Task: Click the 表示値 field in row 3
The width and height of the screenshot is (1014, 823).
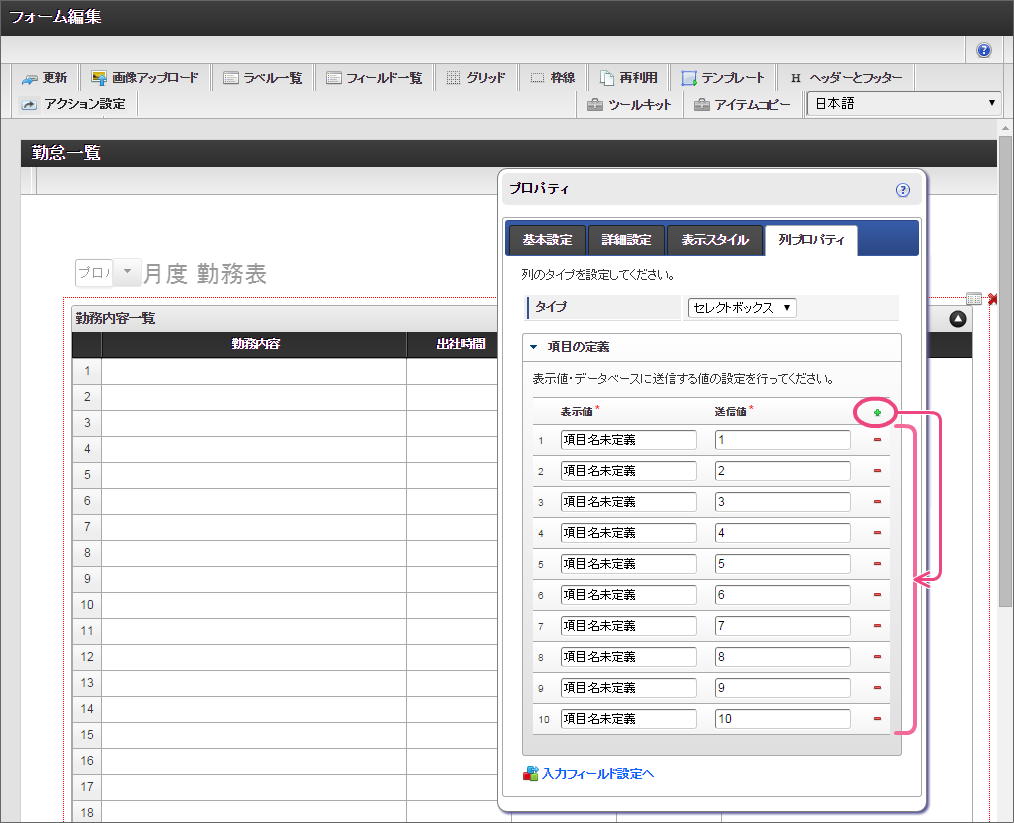Action: pyautogui.click(x=628, y=502)
